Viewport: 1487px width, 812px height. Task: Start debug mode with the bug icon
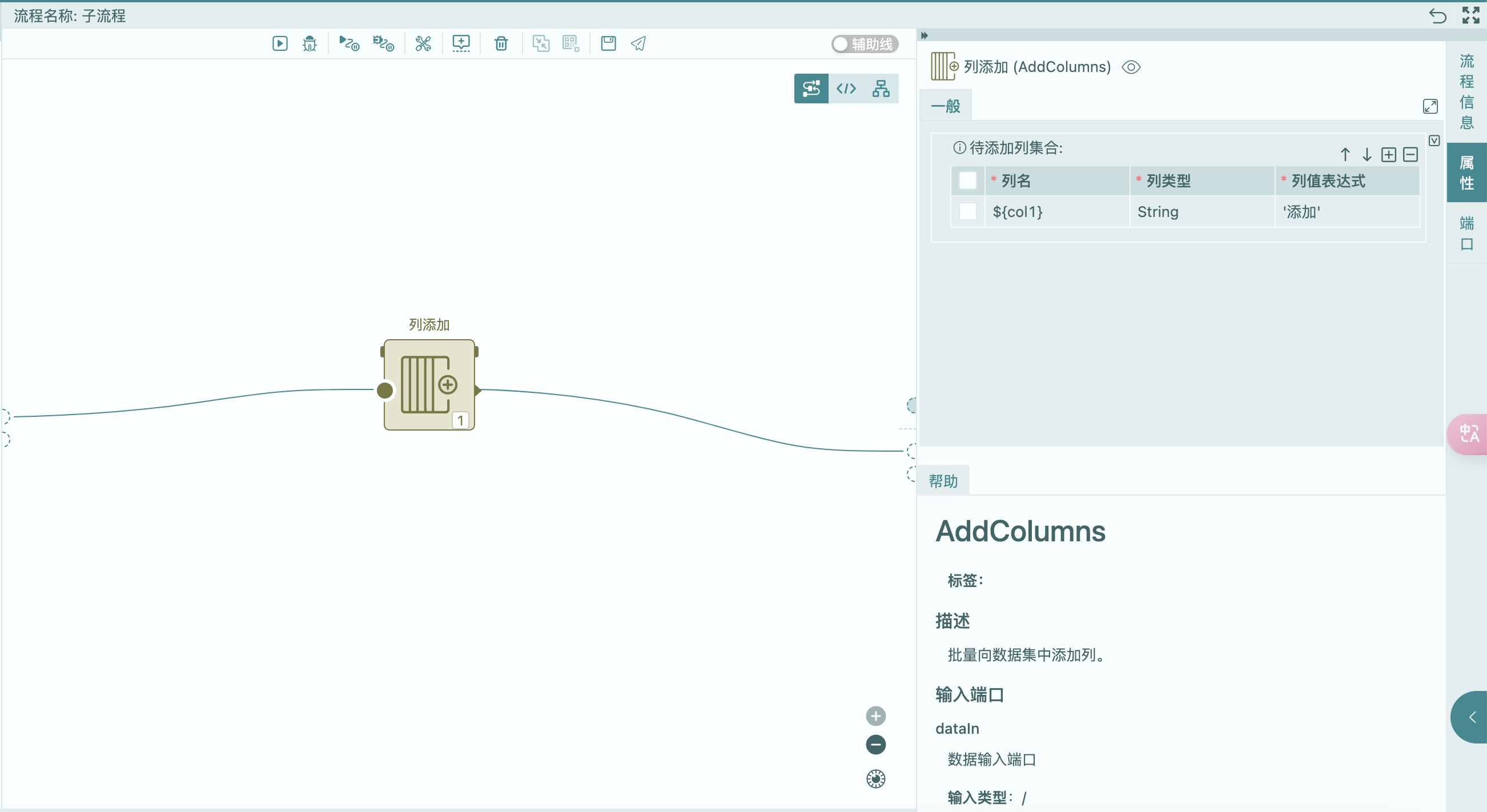click(310, 43)
